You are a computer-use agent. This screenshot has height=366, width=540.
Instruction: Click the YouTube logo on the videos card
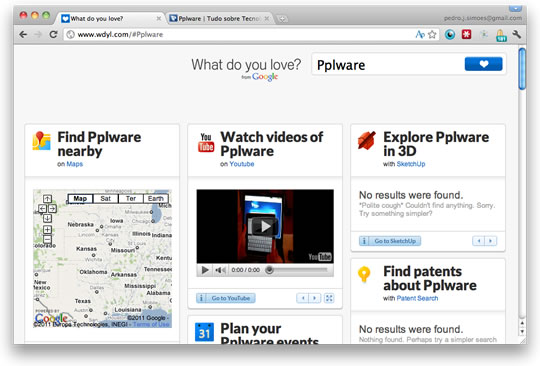tap(206, 142)
